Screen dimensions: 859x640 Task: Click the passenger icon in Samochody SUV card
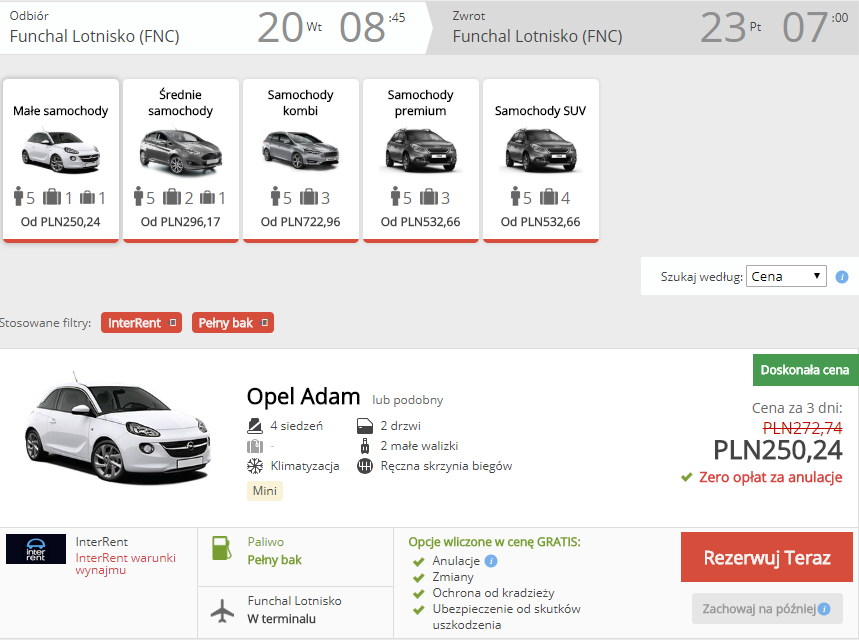pos(515,196)
